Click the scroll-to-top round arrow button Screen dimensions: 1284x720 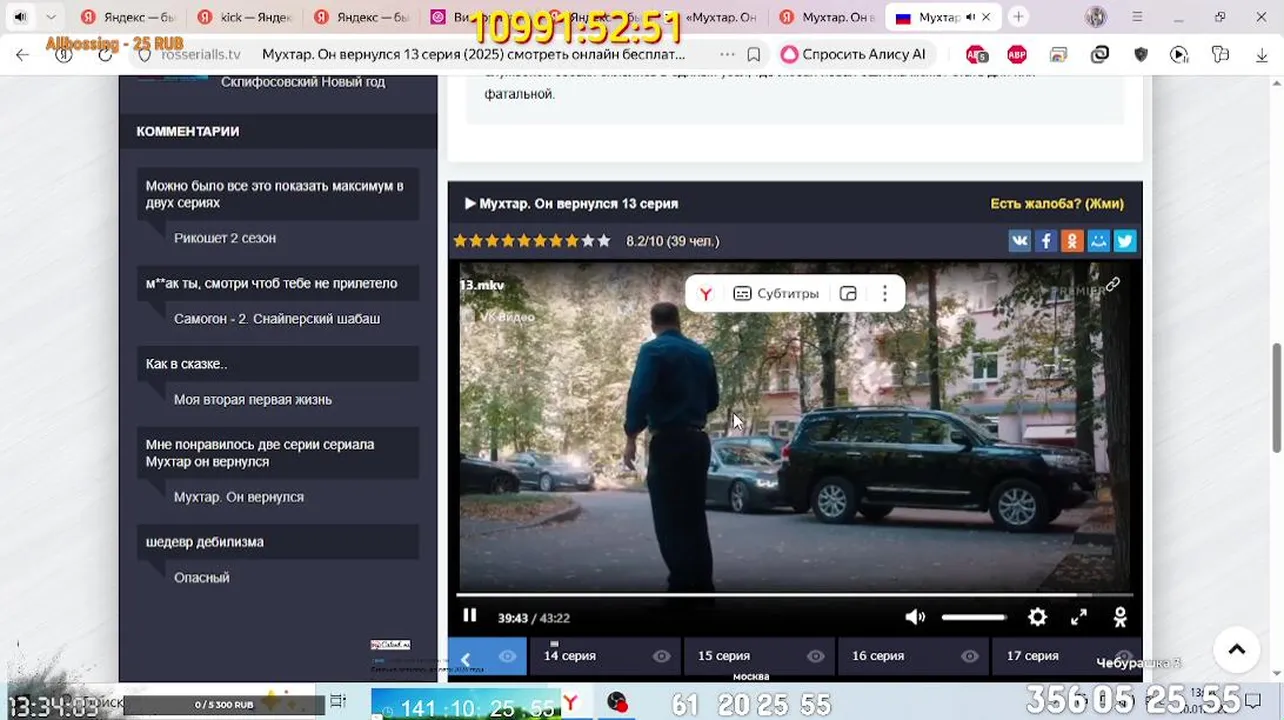tap(1237, 650)
